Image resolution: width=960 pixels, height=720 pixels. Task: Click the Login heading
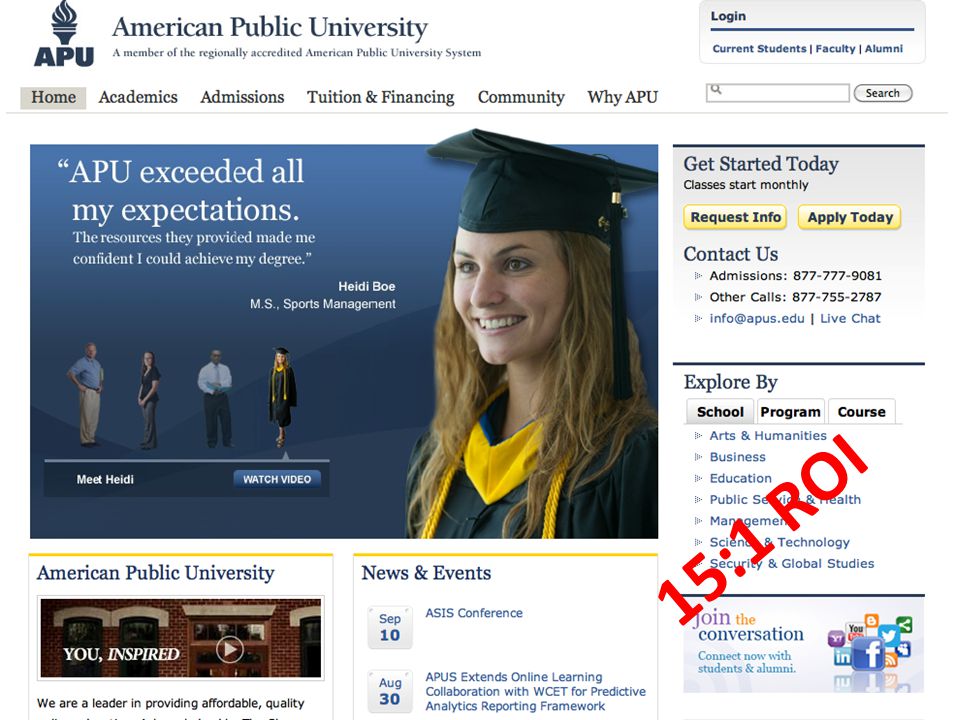(x=728, y=17)
